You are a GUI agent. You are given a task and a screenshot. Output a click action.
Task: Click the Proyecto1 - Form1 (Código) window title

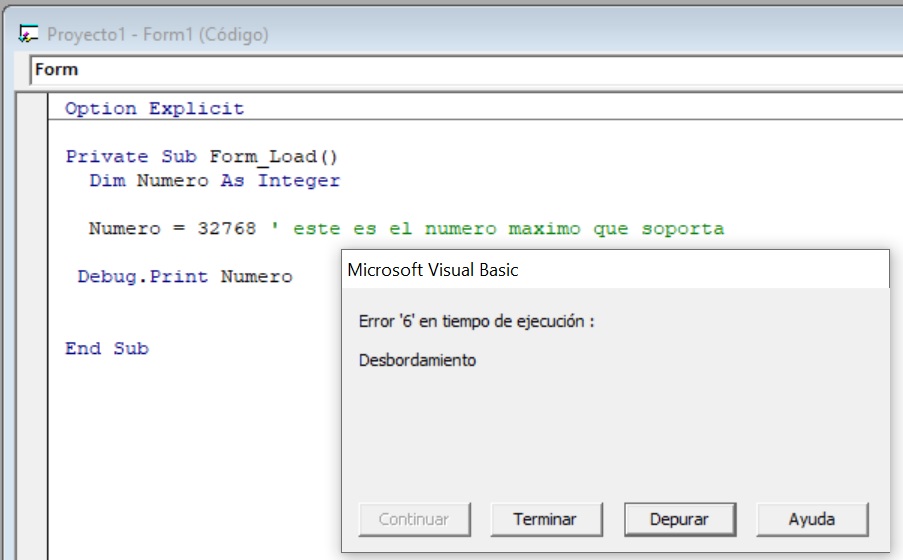click(157, 35)
